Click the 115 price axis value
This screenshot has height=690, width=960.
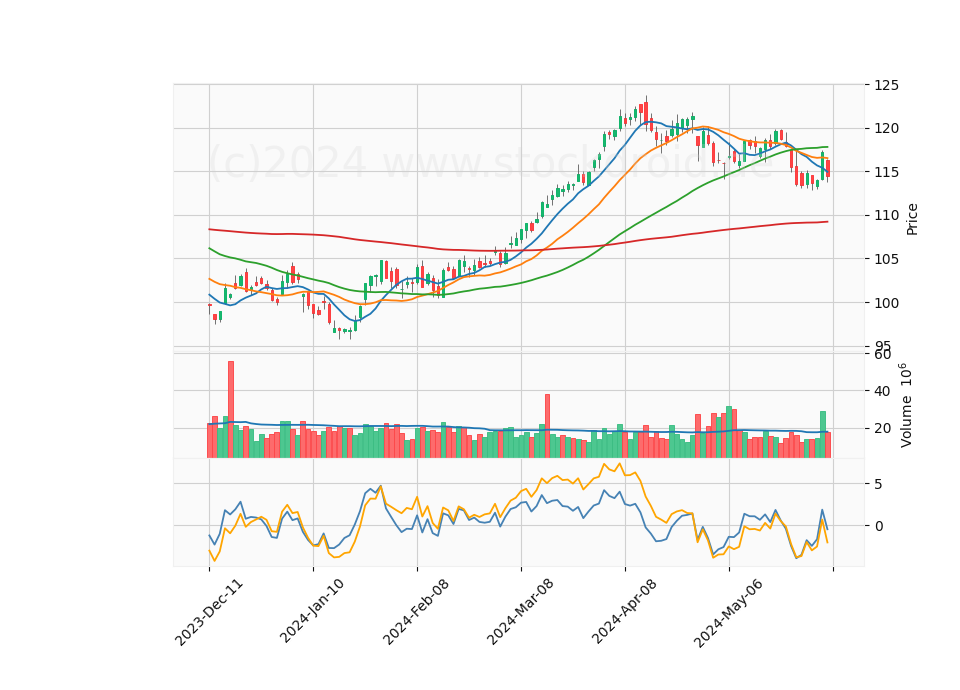point(887,172)
